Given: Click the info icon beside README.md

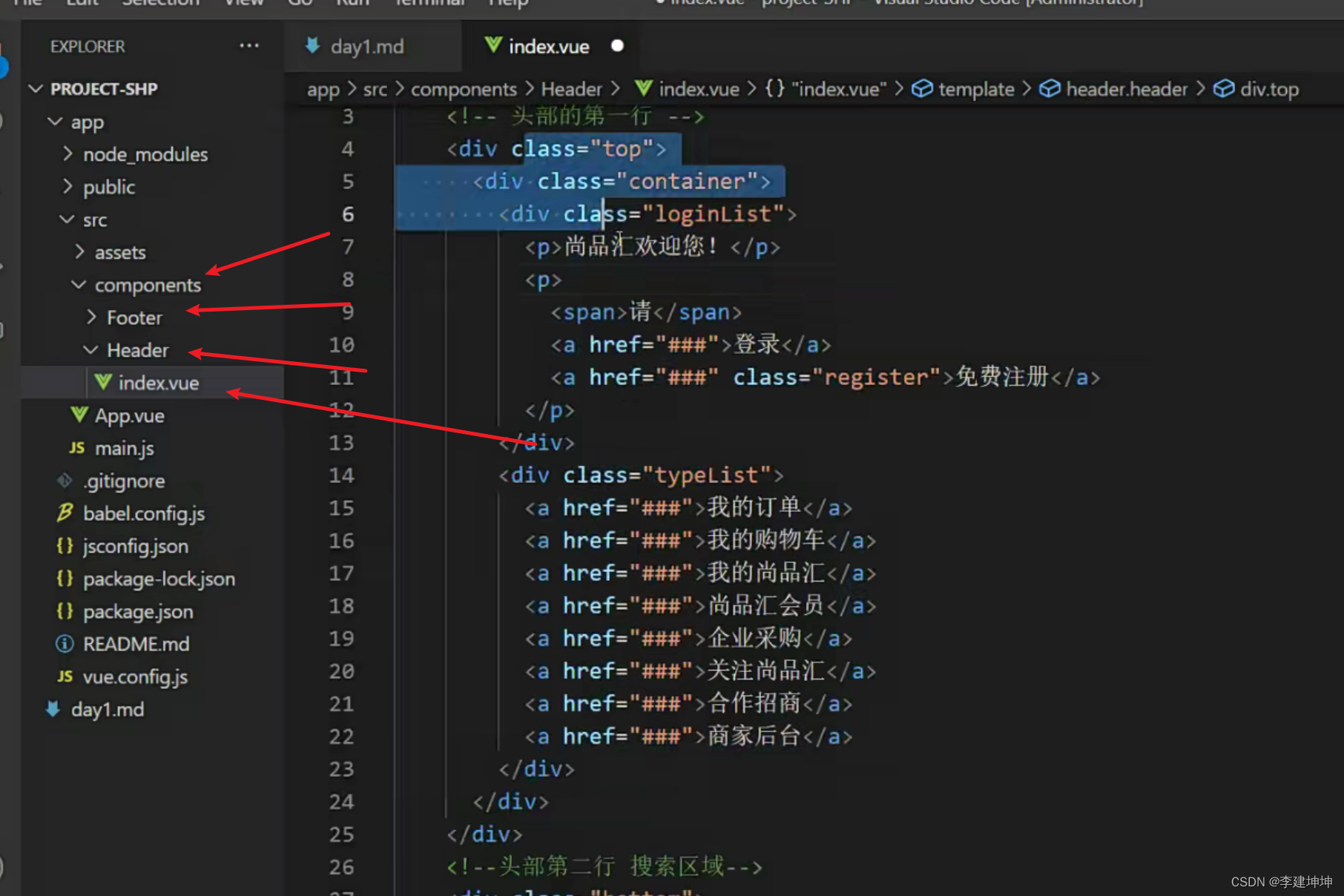Looking at the screenshot, I should click(x=65, y=644).
